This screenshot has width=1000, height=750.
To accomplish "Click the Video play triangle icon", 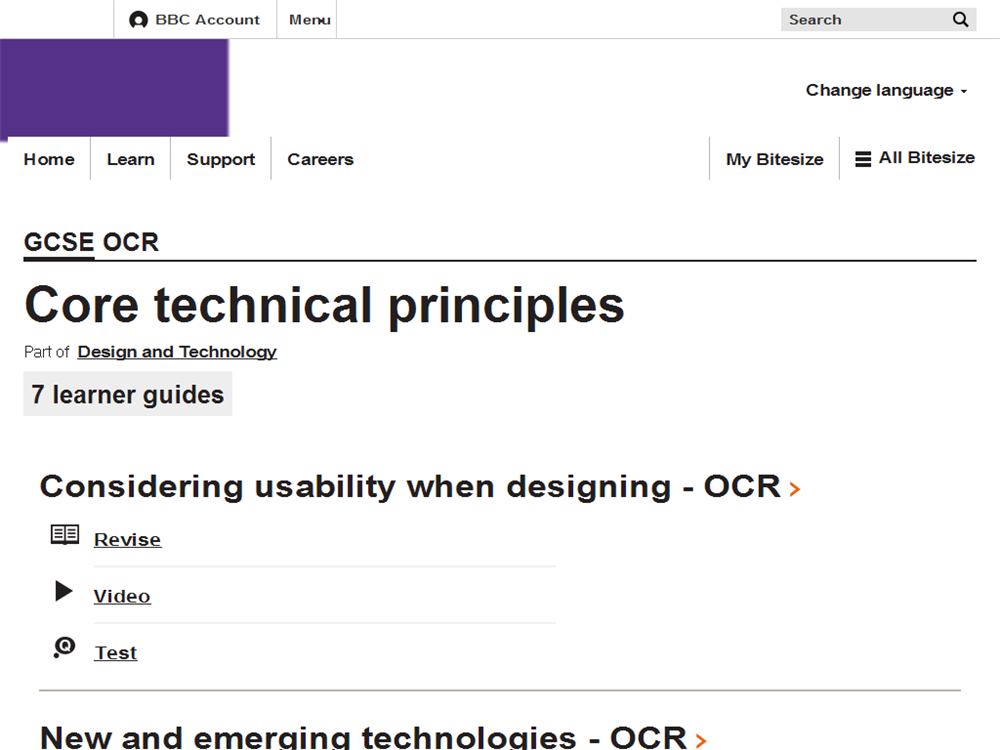I will pyautogui.click(x=64, y=591).
